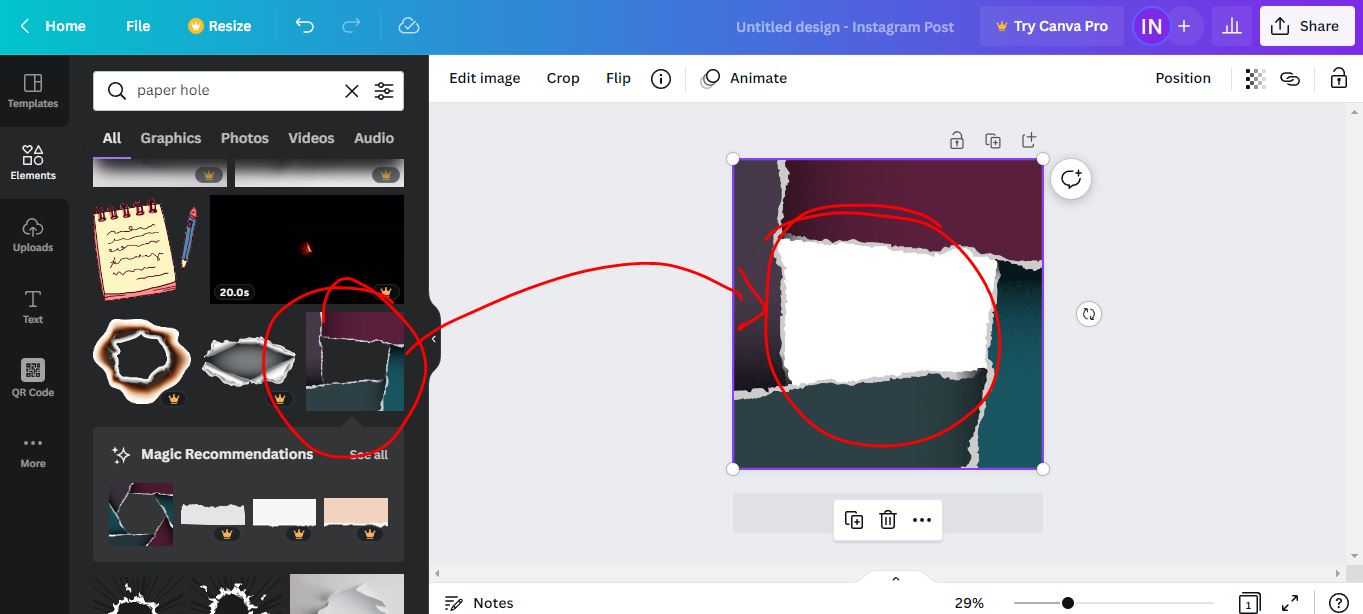Expand the bottom panel with the chevron
Screen dimensions: 1363x614
tap(895, 578)
